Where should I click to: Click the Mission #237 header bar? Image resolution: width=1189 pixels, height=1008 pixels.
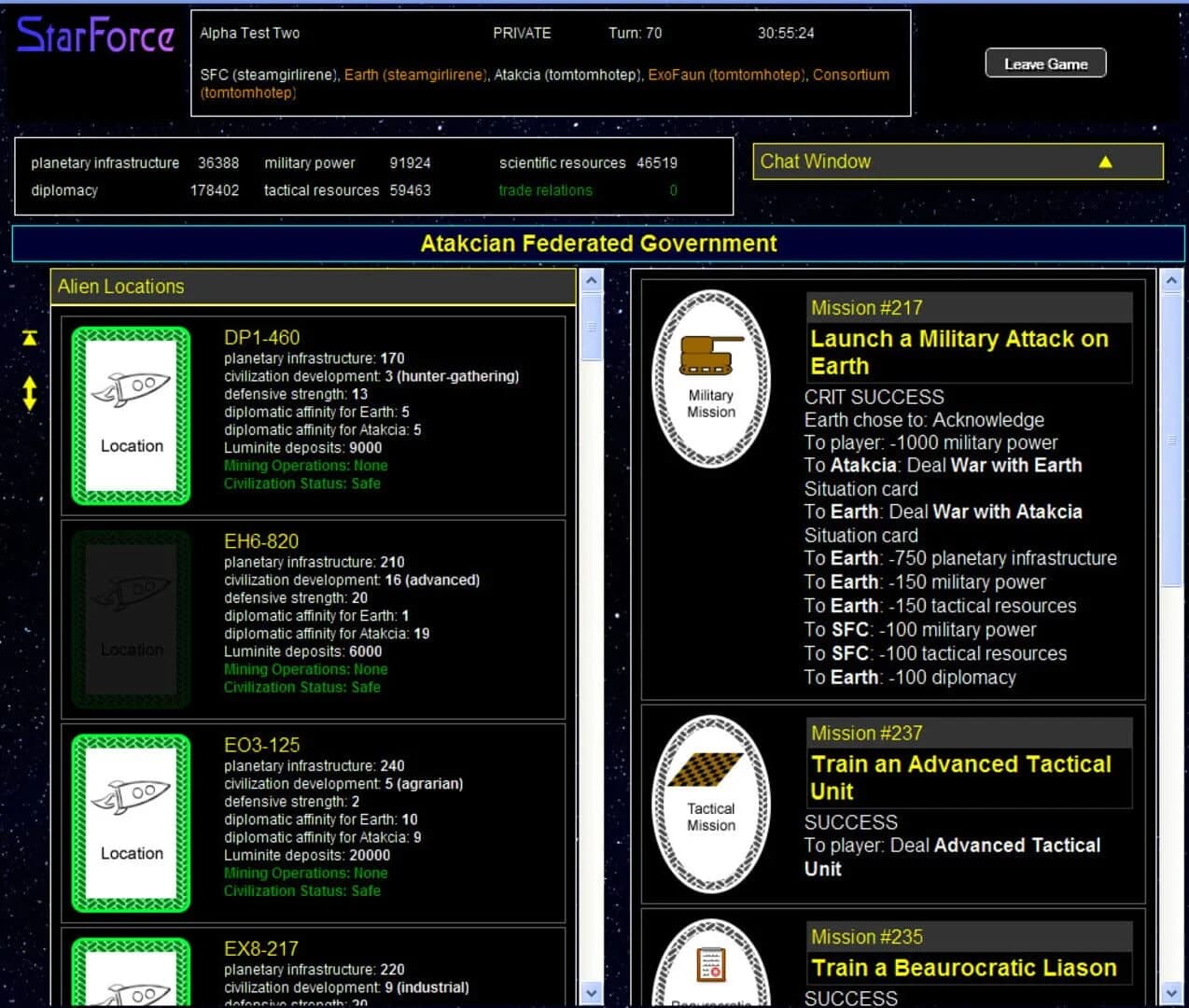[x=968, y=733]
